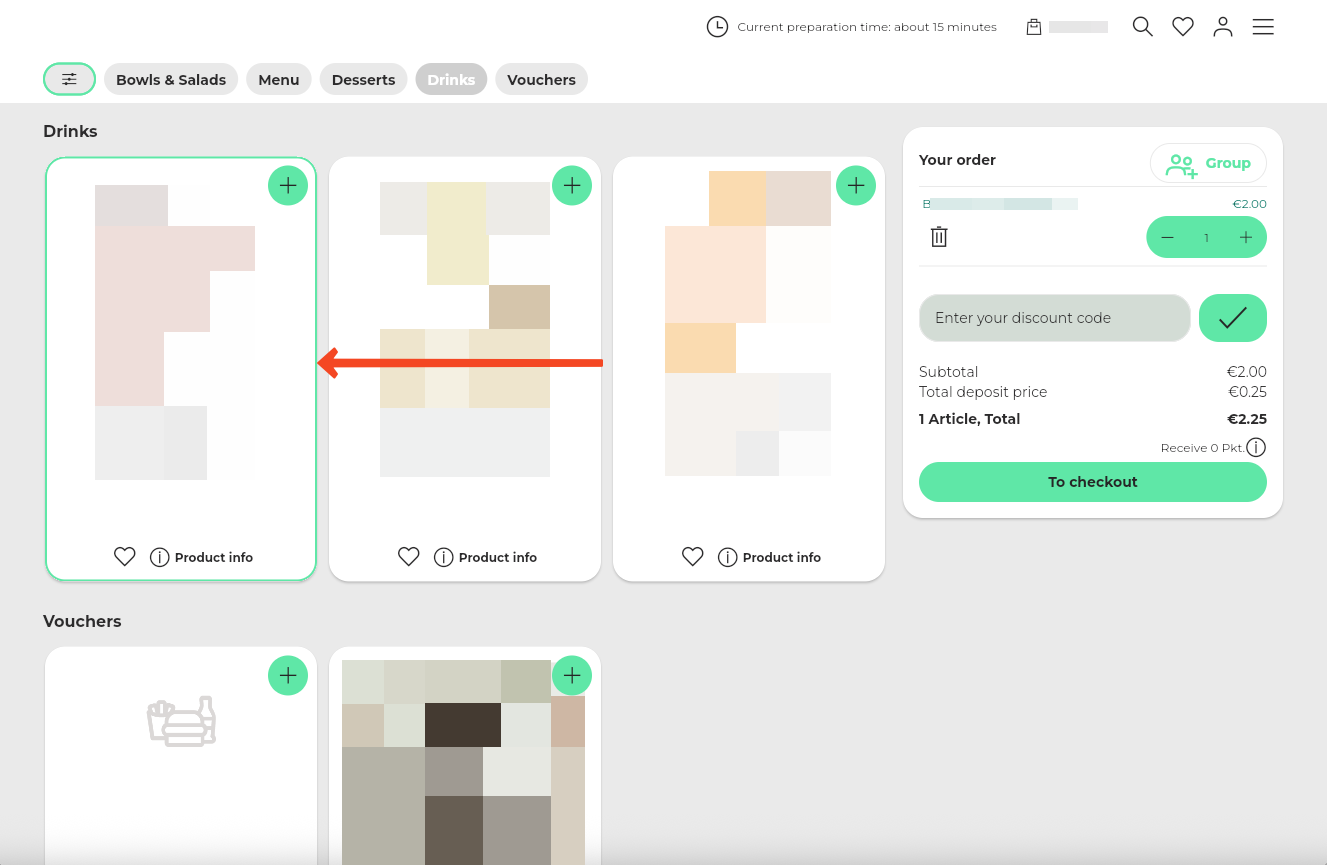The width and height of the screenshot is (1327, 865).
Task: Open the filter settings icon
Action: tap(69, 79)
